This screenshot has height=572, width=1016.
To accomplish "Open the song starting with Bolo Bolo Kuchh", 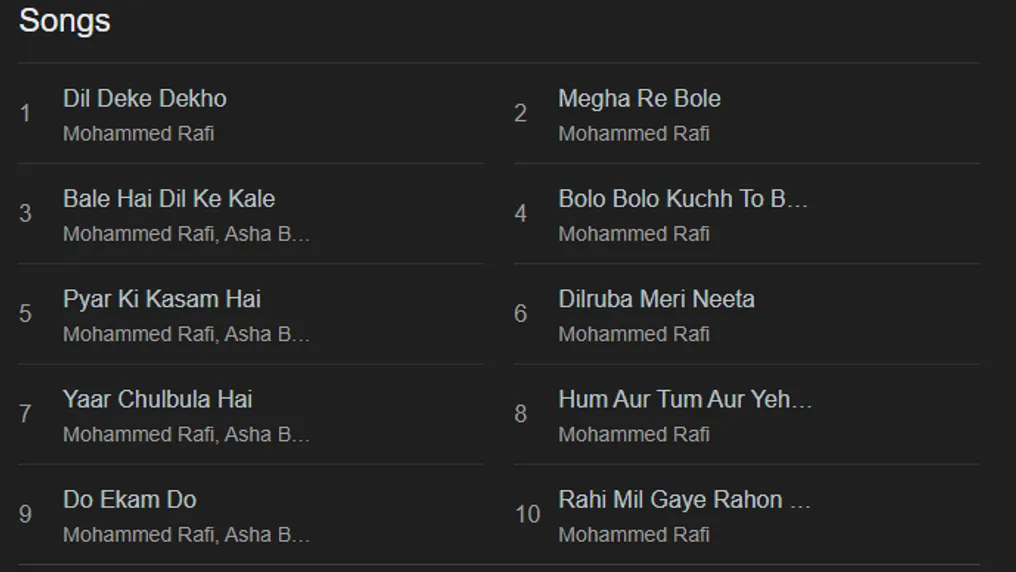I will [x=683, y=199].
